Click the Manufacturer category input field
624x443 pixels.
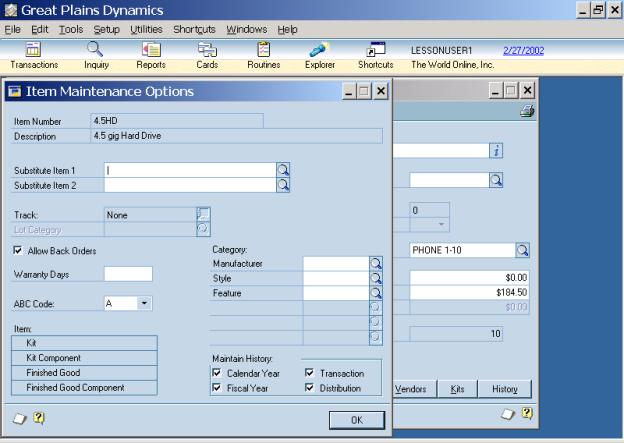click(x=336, y=263)
